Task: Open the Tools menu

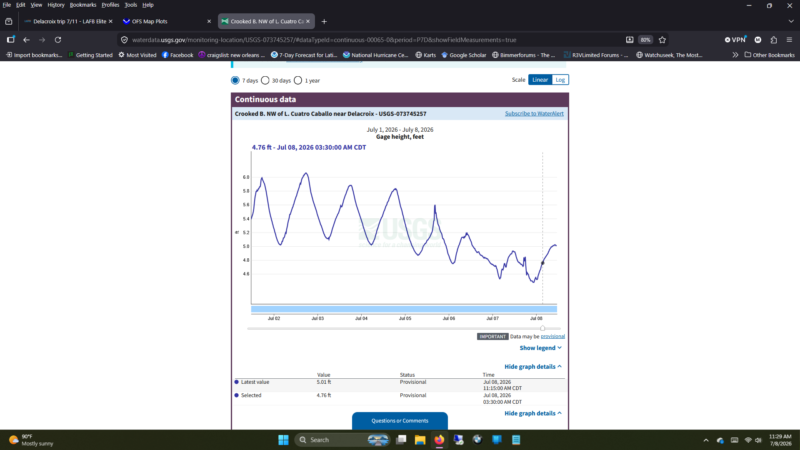Action: pyautogui.click(x=131, y=5)
